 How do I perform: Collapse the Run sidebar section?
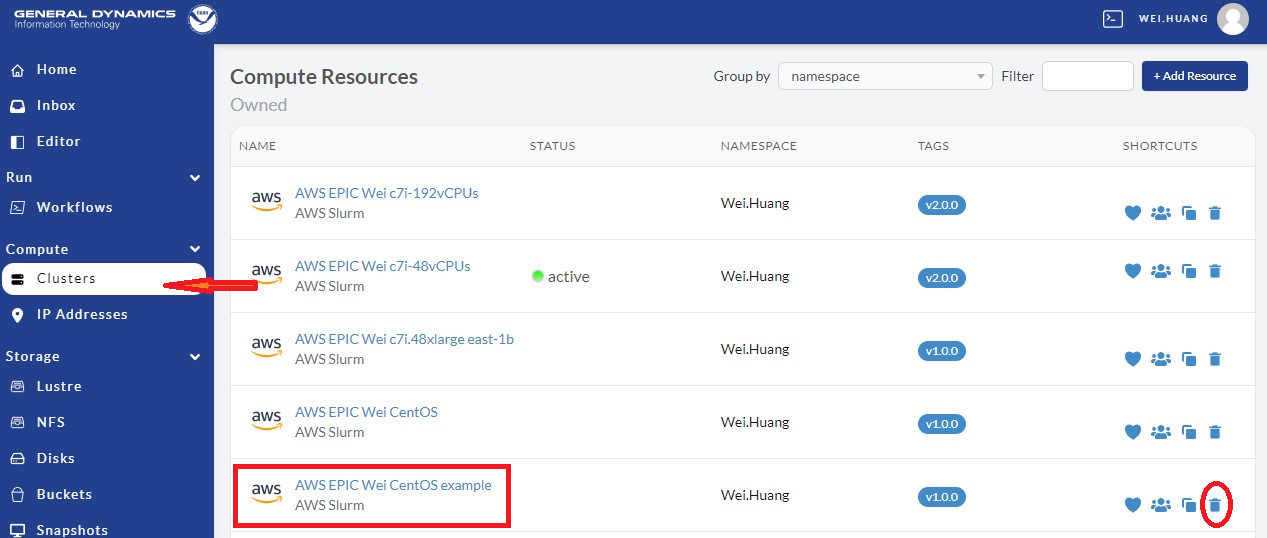tap(195, 177)
